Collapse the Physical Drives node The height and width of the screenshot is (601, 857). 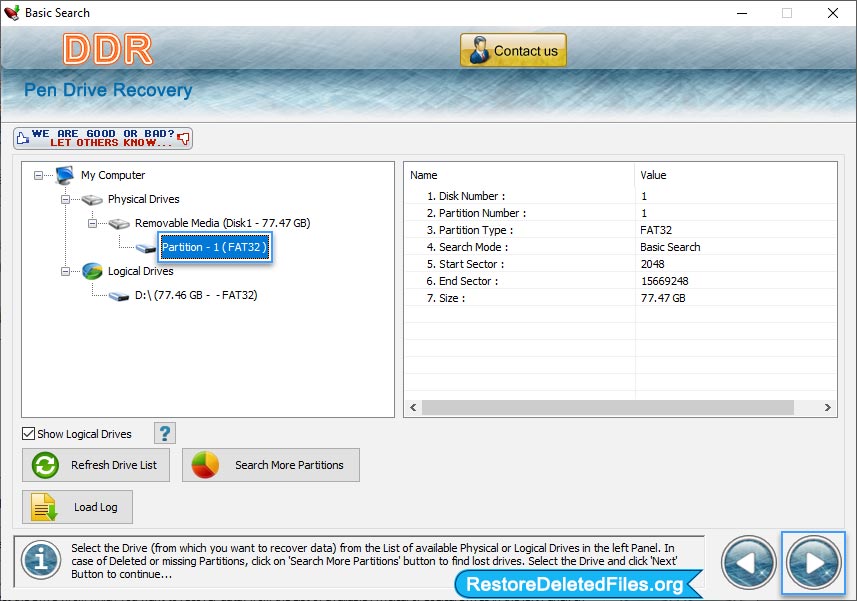[x=65, y=199]
